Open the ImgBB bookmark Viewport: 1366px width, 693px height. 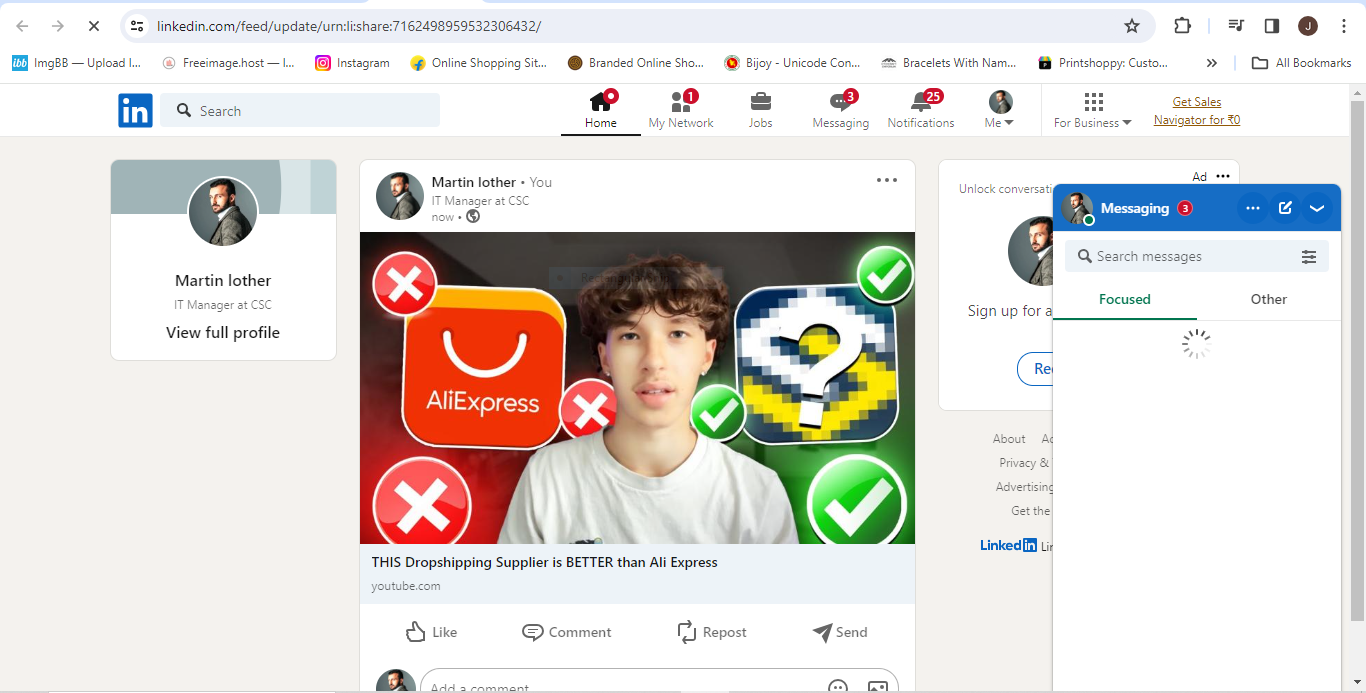pyautogui.click(x=76, y=62)
